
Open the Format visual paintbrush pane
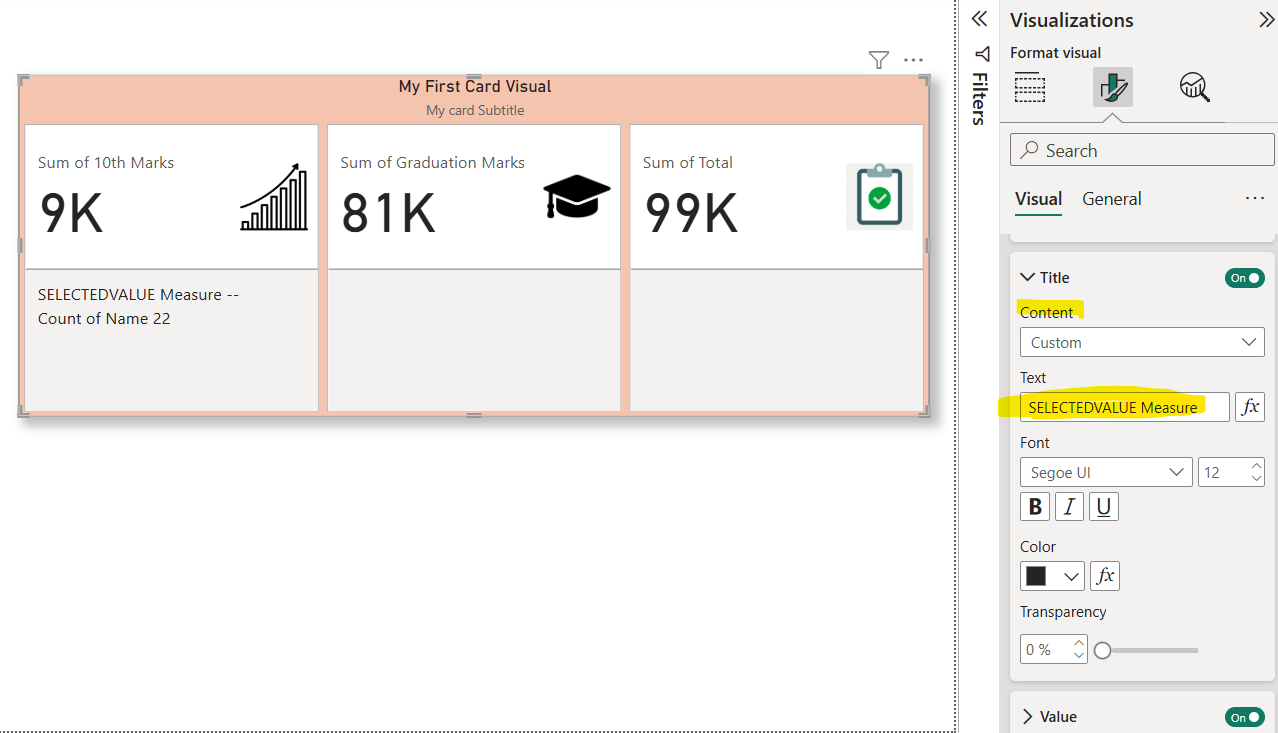(x=1111, y=87)
